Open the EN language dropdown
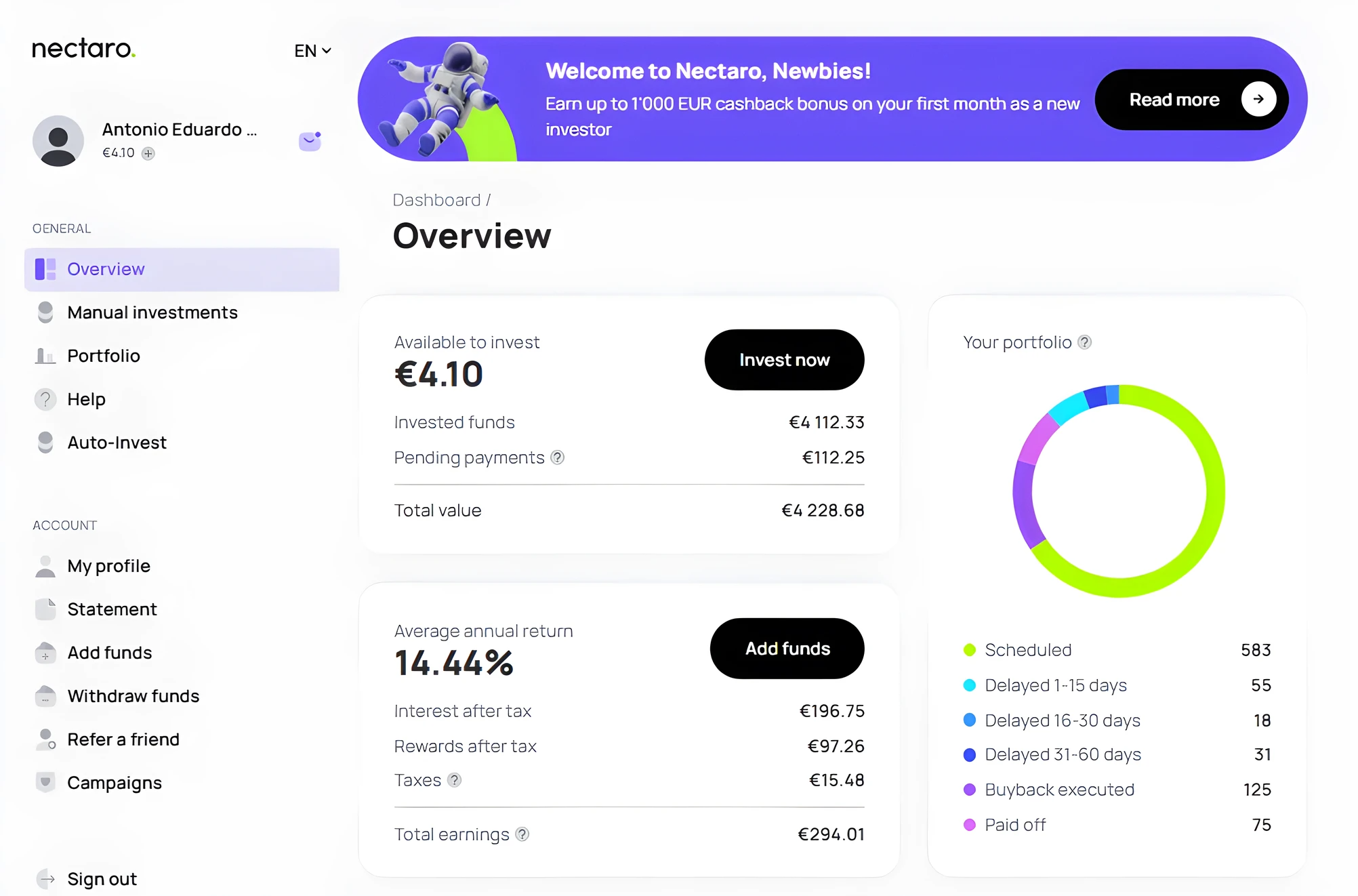Viewport: 1358px width, 896px height. pyautogui.click(x=312, y=51)
